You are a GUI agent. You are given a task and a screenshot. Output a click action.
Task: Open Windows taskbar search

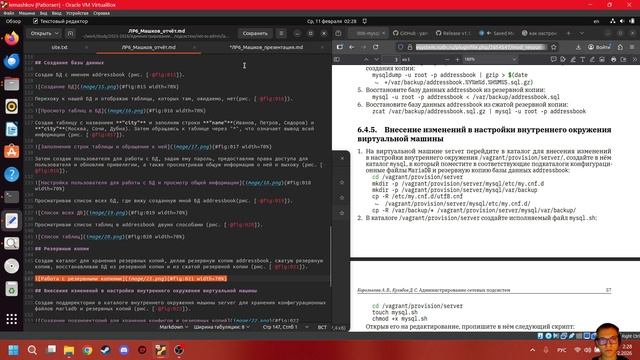(x=32, y=350)
